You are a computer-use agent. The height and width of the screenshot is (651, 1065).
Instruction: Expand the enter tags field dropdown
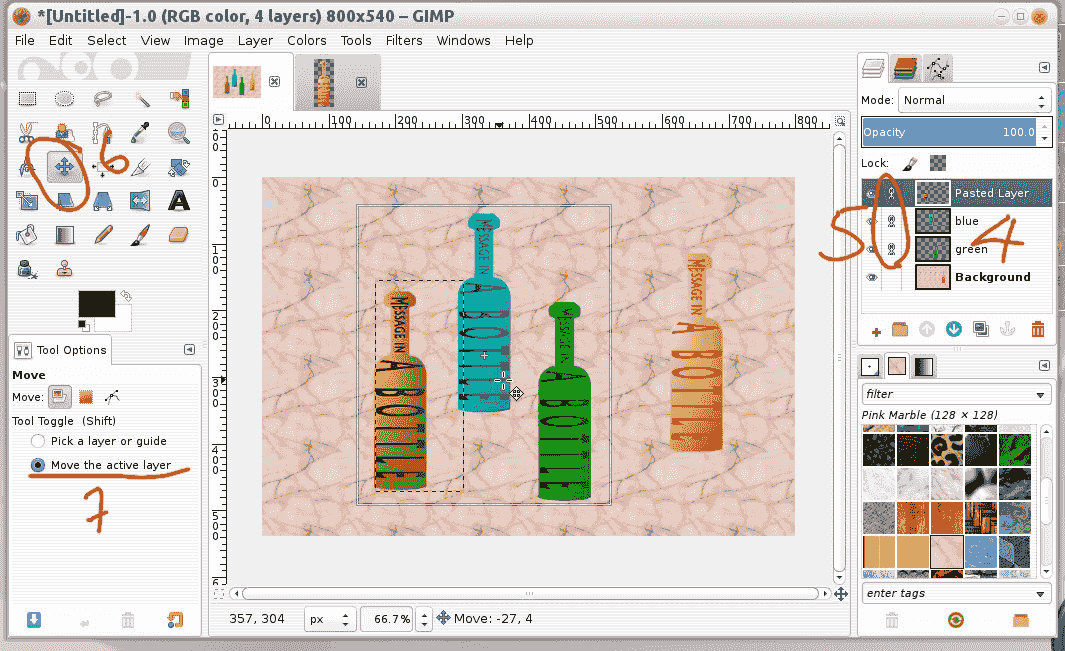coord(955,593)
